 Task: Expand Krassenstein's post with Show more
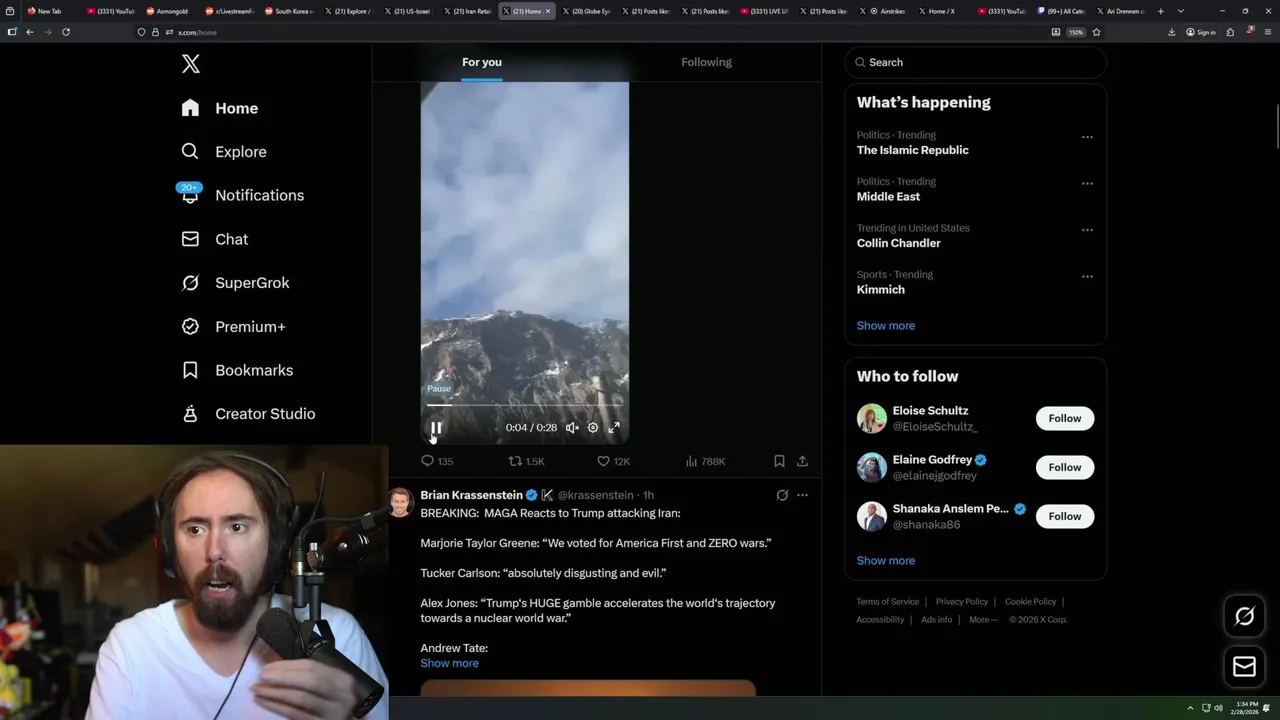pyautogui.click(x=449, y=663)
